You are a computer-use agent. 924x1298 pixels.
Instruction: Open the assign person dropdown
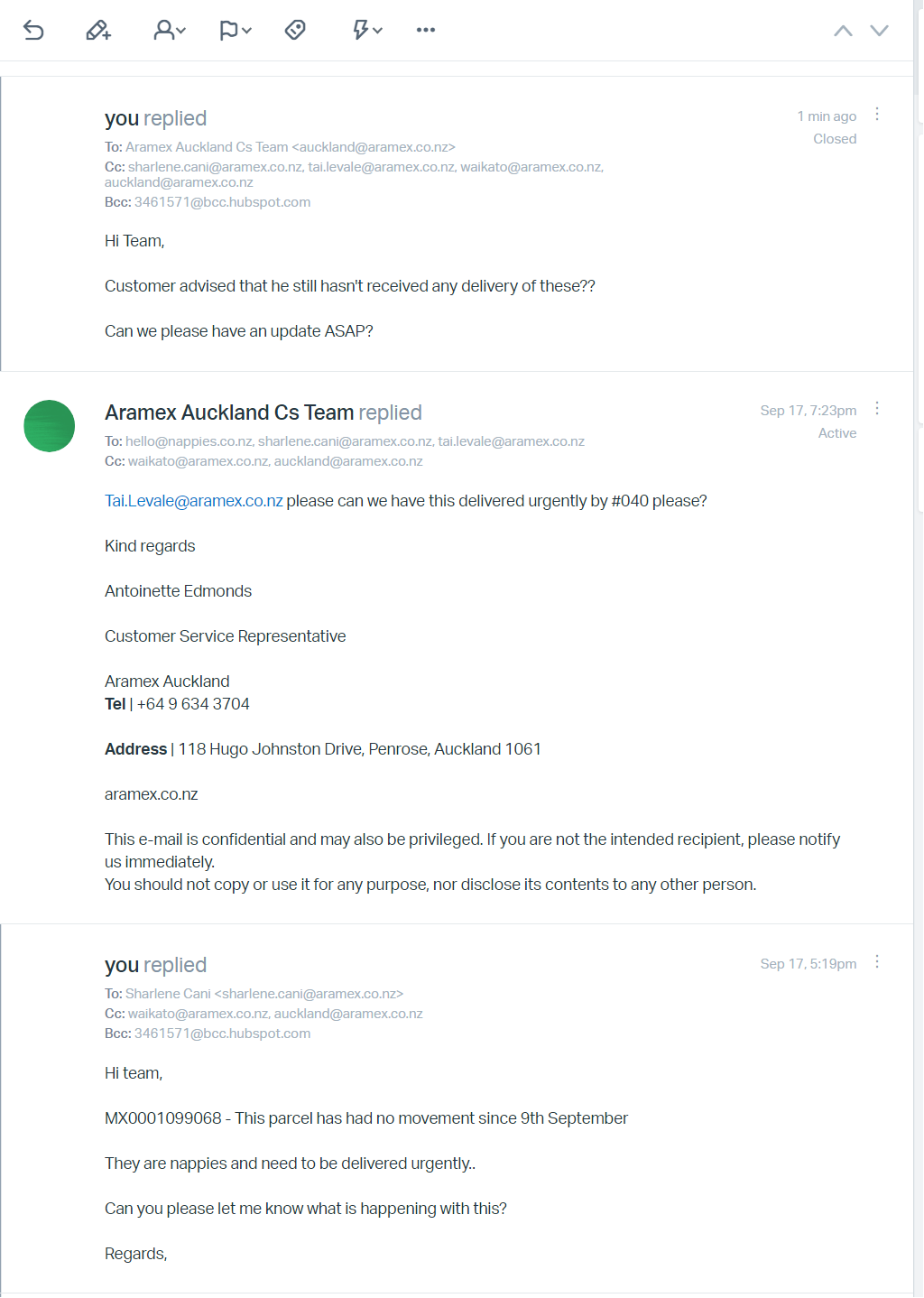click(x=169, y=31)
